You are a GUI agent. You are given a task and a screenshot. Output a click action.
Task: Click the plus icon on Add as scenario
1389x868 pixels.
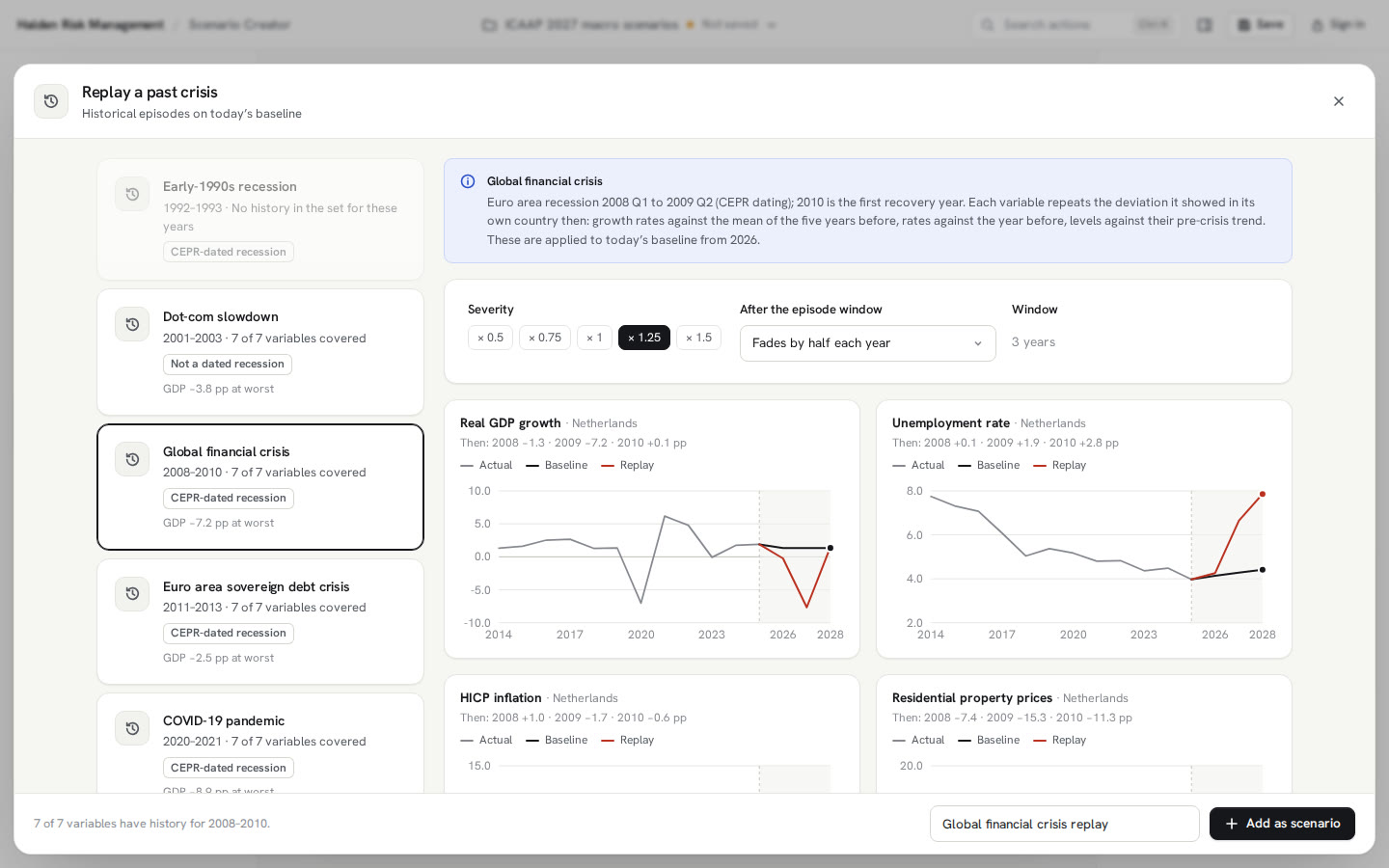[x=1231, y=824]
